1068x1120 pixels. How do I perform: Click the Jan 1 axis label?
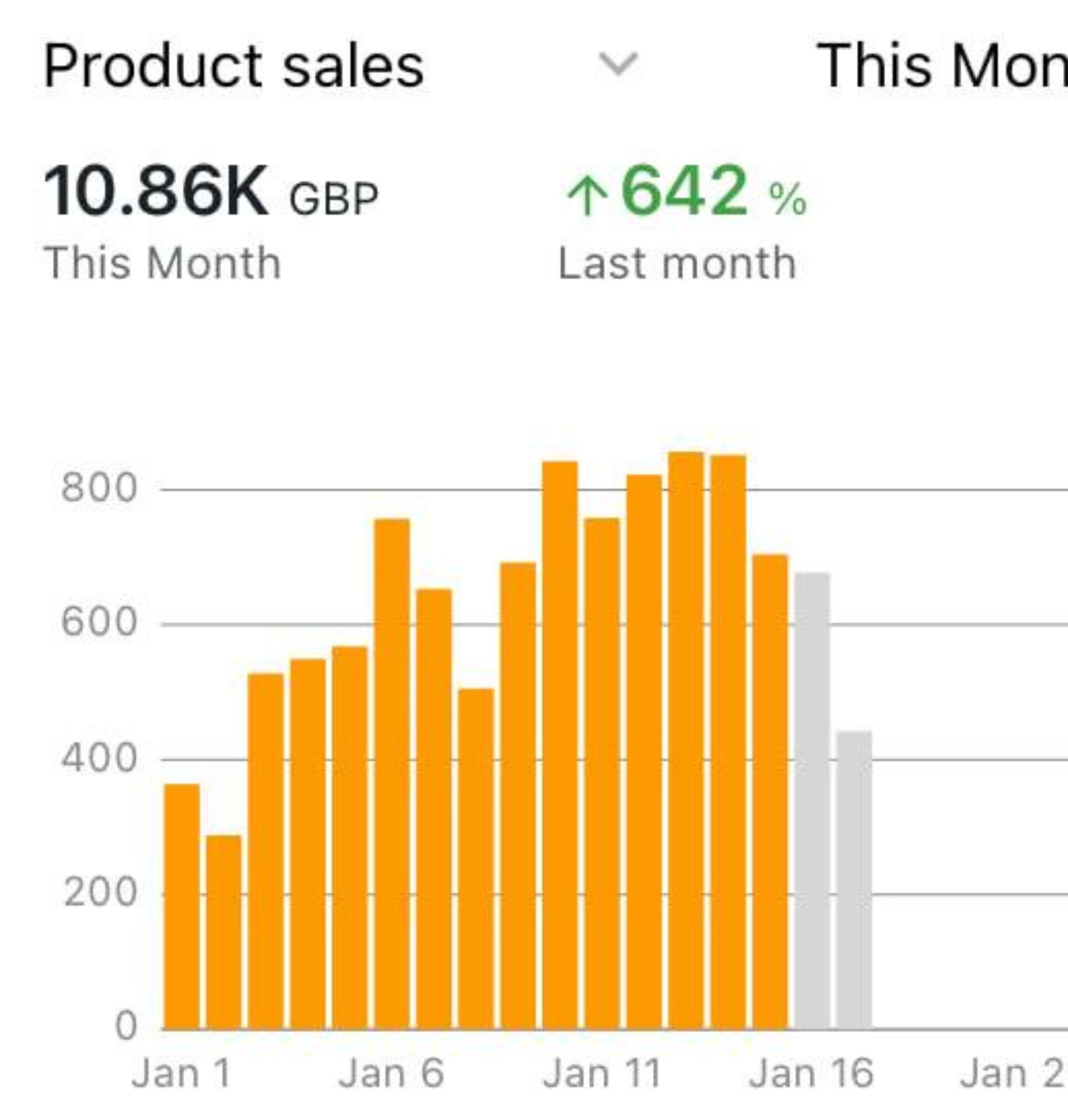click(182, 1074)
